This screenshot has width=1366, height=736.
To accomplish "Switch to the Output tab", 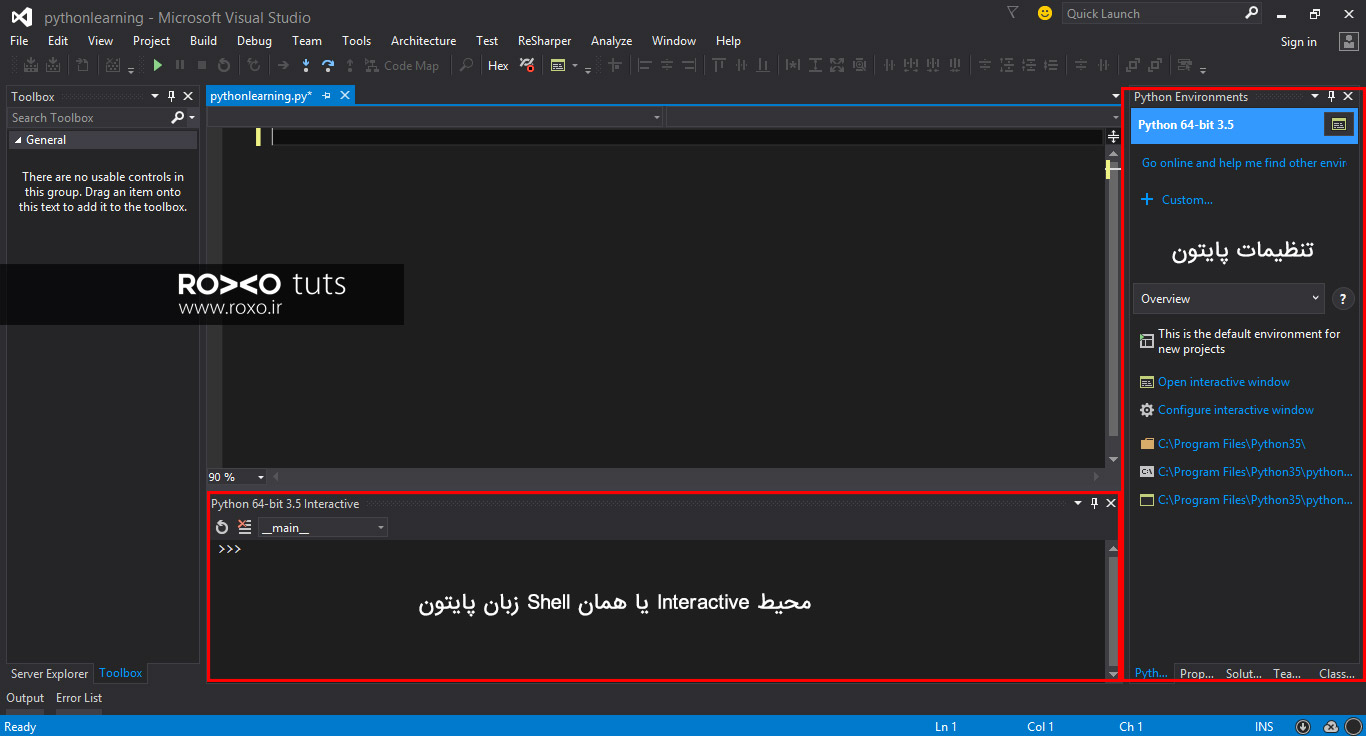I will [x=26, y=698].
